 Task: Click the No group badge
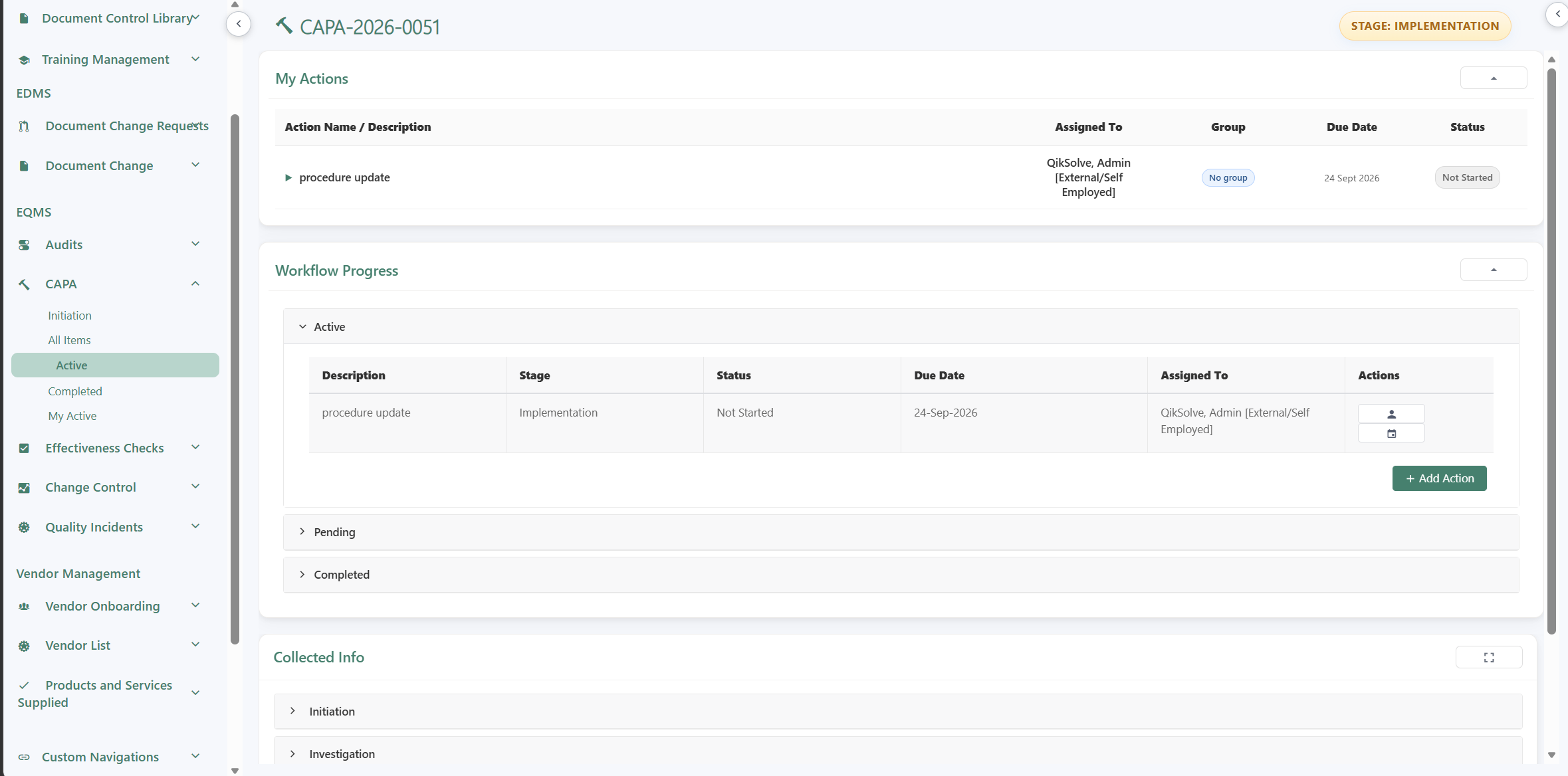click(x=1228, y=177)
